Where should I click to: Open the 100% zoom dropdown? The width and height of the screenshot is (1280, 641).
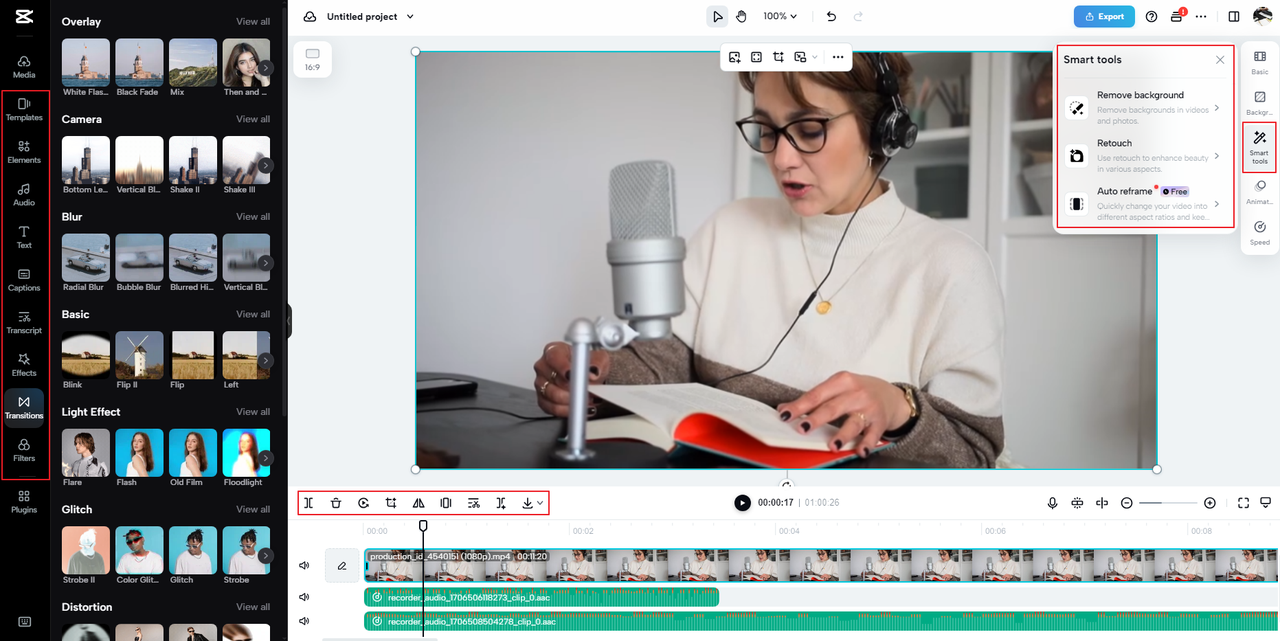click(x=781, y=16)
